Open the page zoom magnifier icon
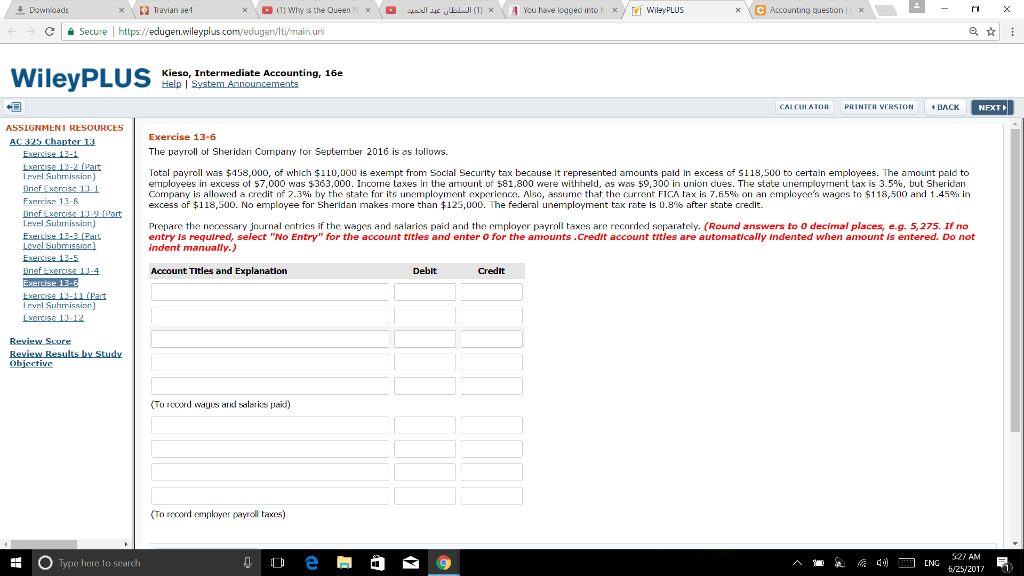This screenshot has width=1024, height=576. [x=974, y=31]
